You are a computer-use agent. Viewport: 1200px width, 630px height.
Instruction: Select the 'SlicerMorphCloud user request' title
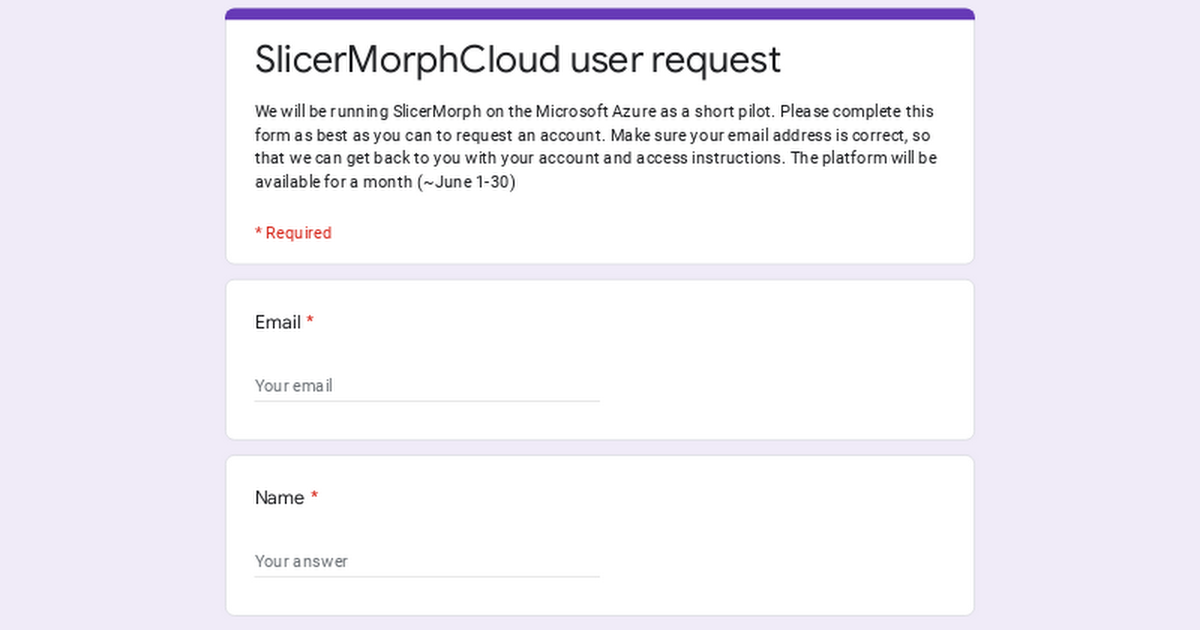click(x=518, y=60)
